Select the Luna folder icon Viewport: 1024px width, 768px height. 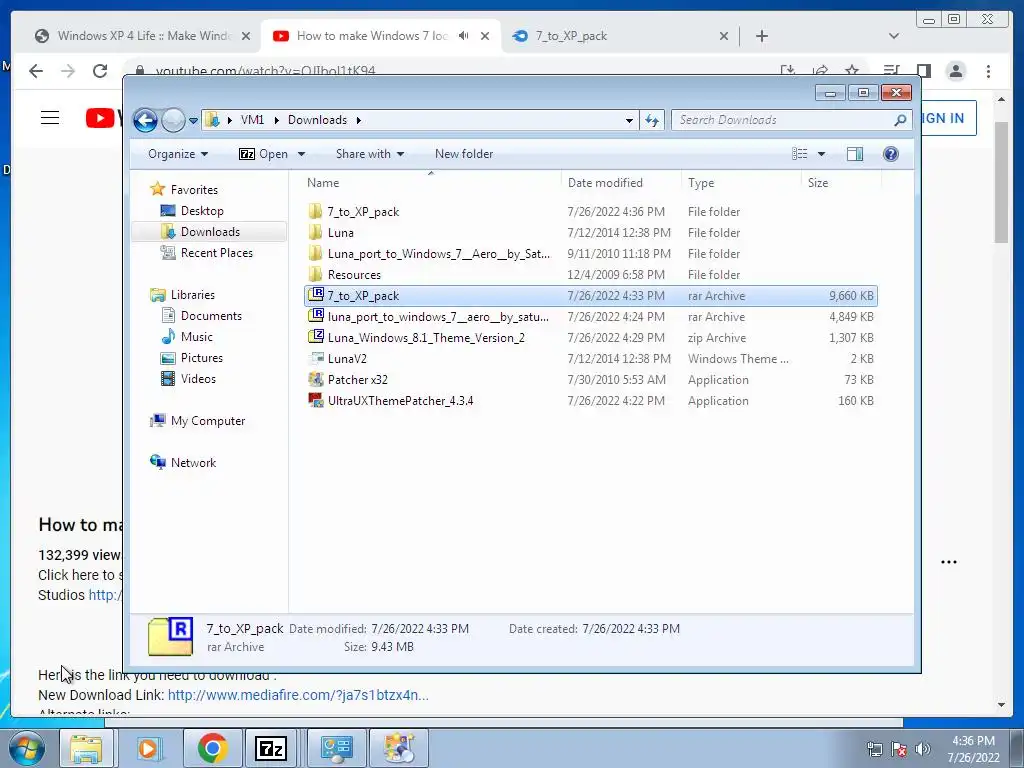pyautogui.click(x=315, y=232)
